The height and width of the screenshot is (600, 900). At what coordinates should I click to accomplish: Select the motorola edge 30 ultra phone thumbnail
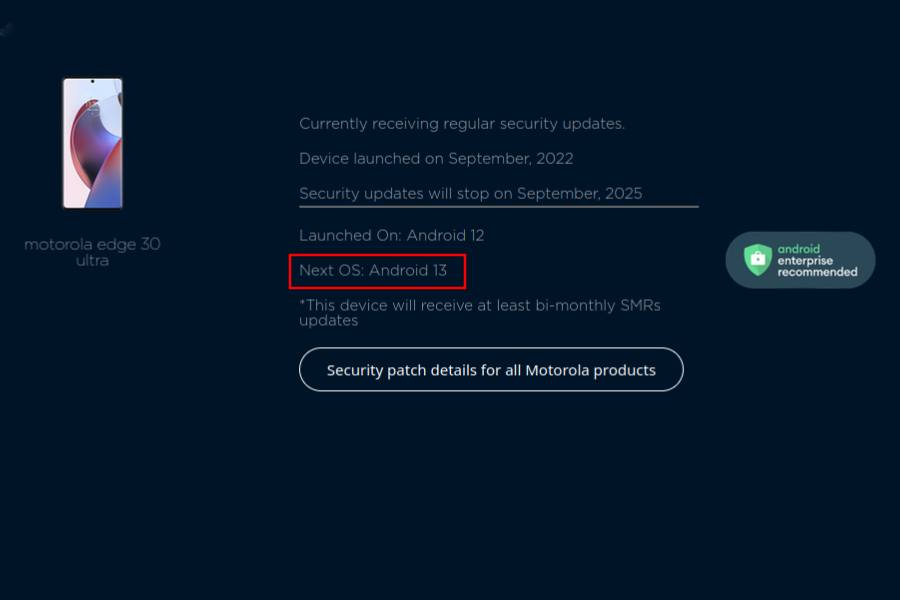(93, 144)
